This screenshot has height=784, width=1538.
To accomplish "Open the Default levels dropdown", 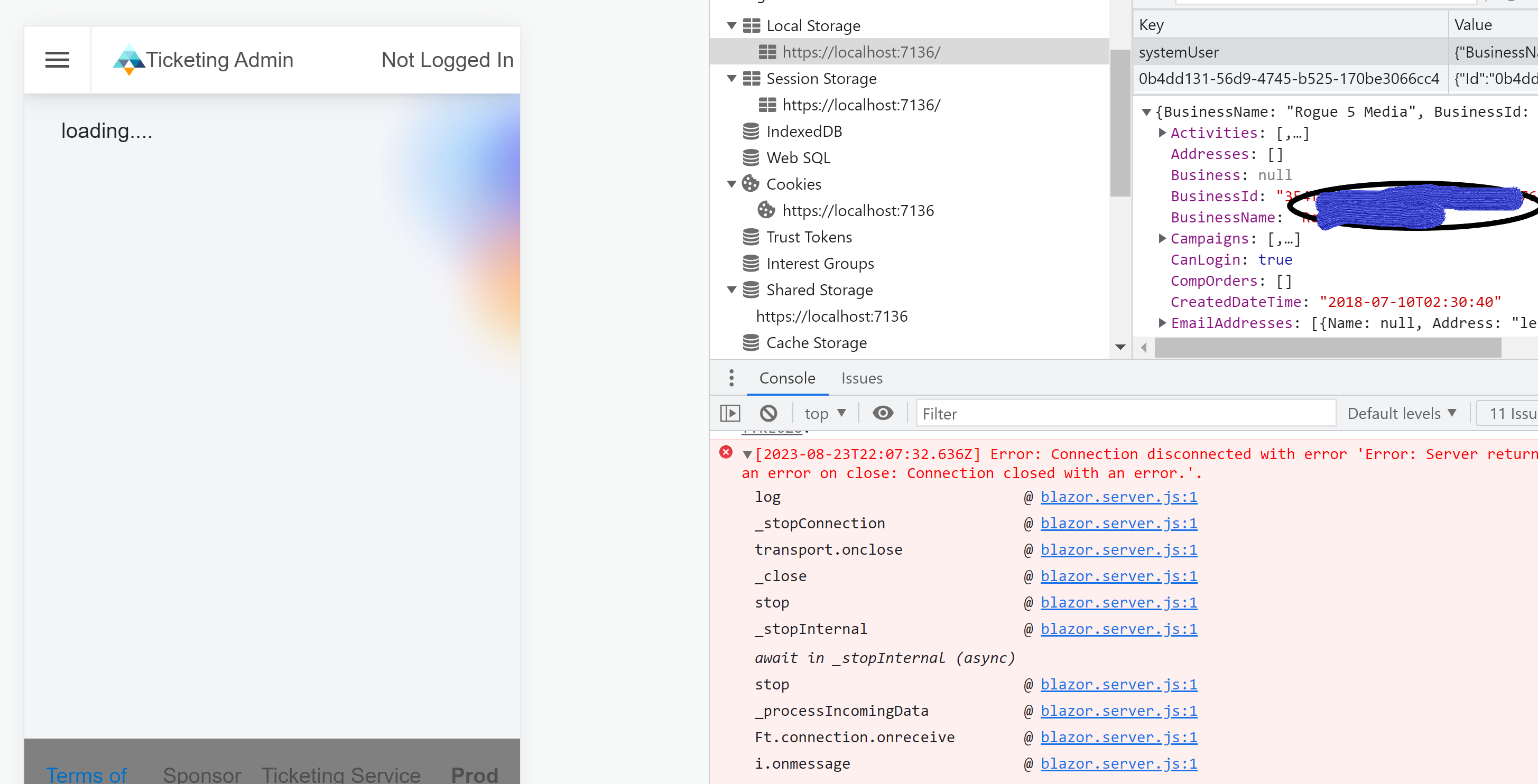I will click(1401, 412).
